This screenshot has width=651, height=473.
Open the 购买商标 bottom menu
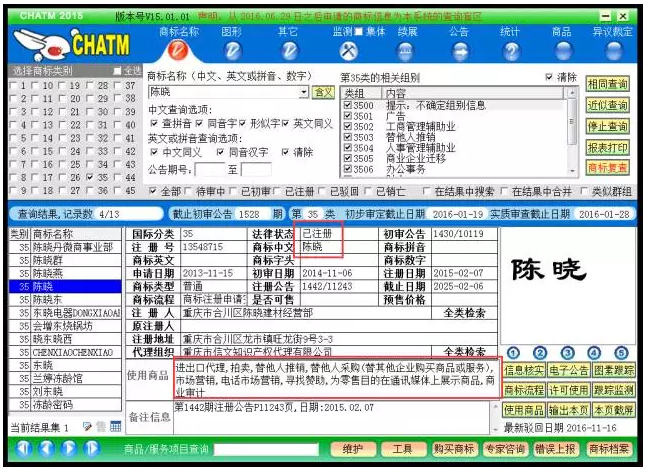pyautogui.click(x=454, y=449)
